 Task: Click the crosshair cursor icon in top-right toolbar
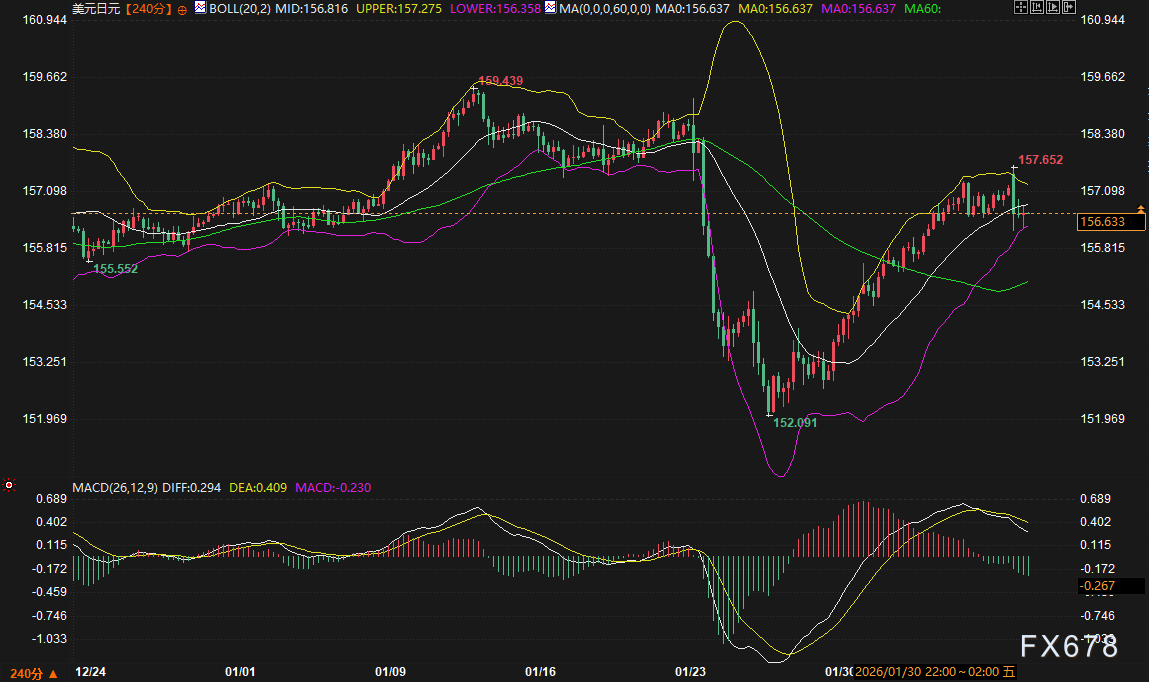1020,7
